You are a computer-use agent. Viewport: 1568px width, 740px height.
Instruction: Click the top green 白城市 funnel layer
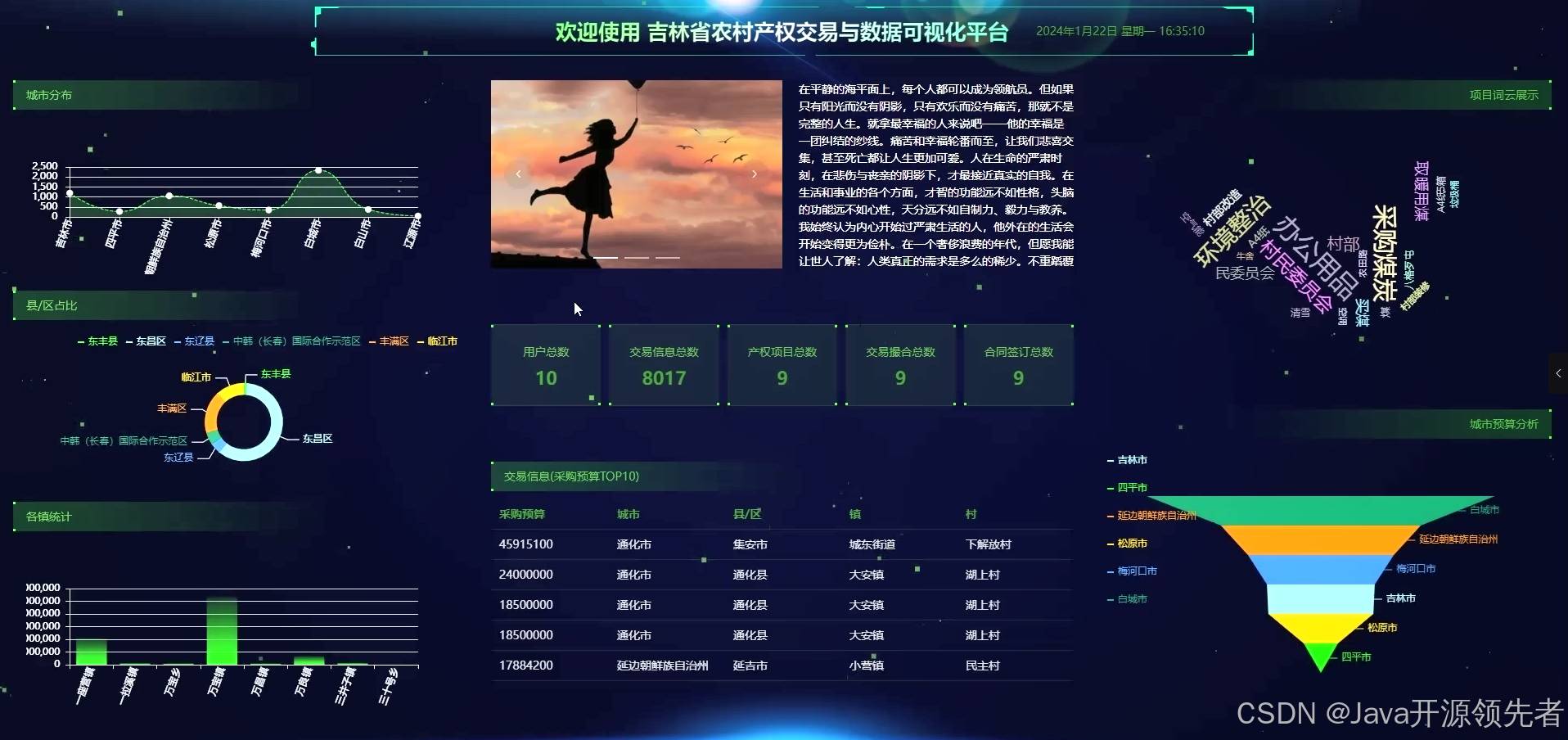point(1320,510)
